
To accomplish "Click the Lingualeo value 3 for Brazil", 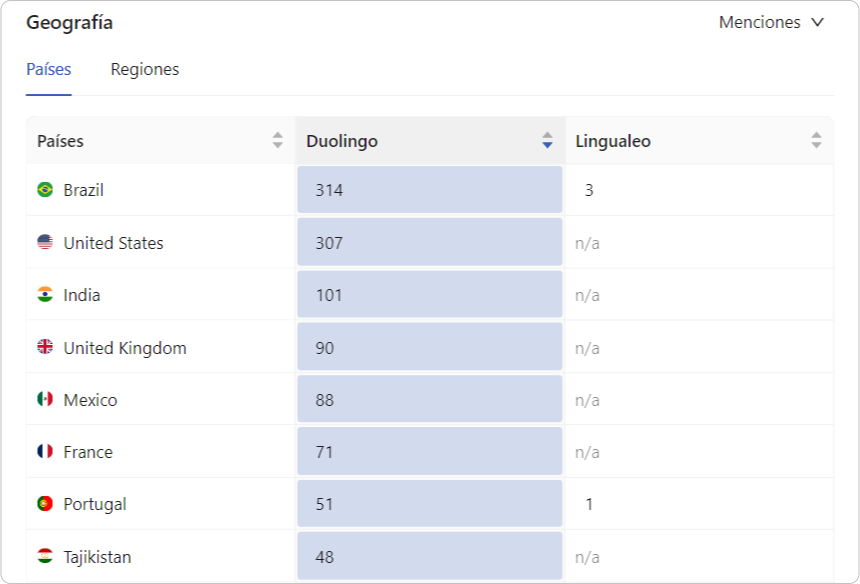I will 589,190.
